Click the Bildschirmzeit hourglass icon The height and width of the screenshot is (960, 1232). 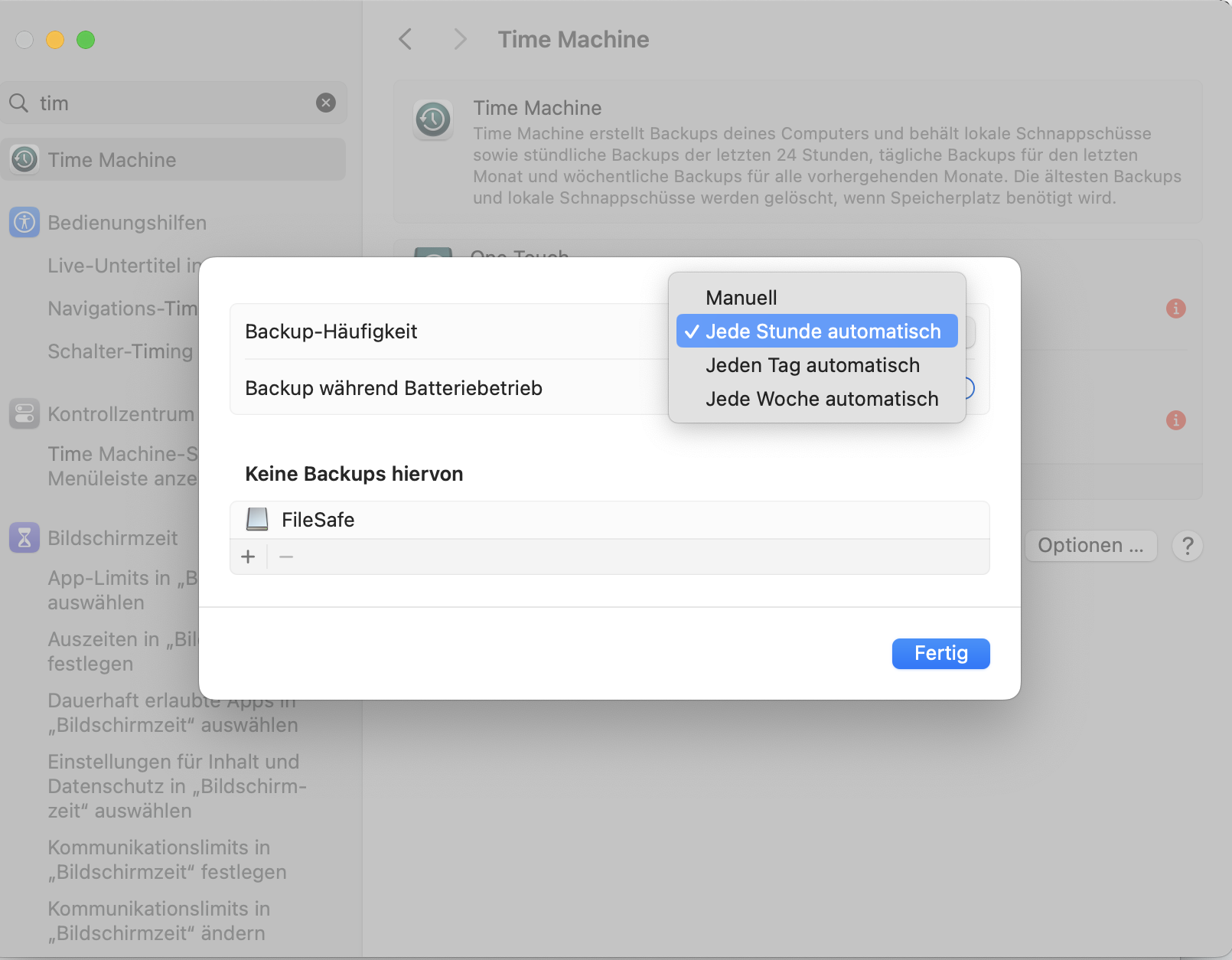pos(24,538)
